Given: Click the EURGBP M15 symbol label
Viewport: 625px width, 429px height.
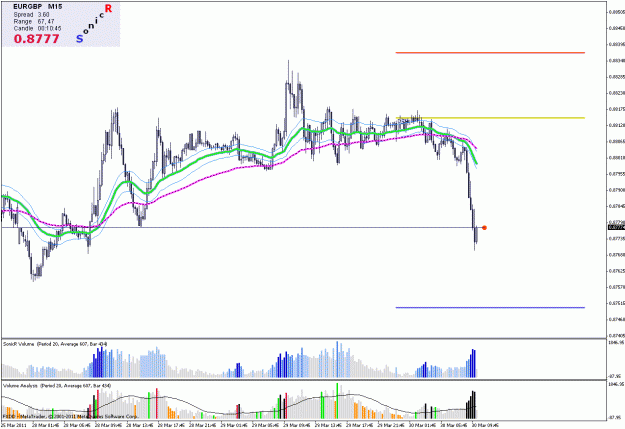Looking at the screenshot, I should pyautogui.click(x=37, y=7).
